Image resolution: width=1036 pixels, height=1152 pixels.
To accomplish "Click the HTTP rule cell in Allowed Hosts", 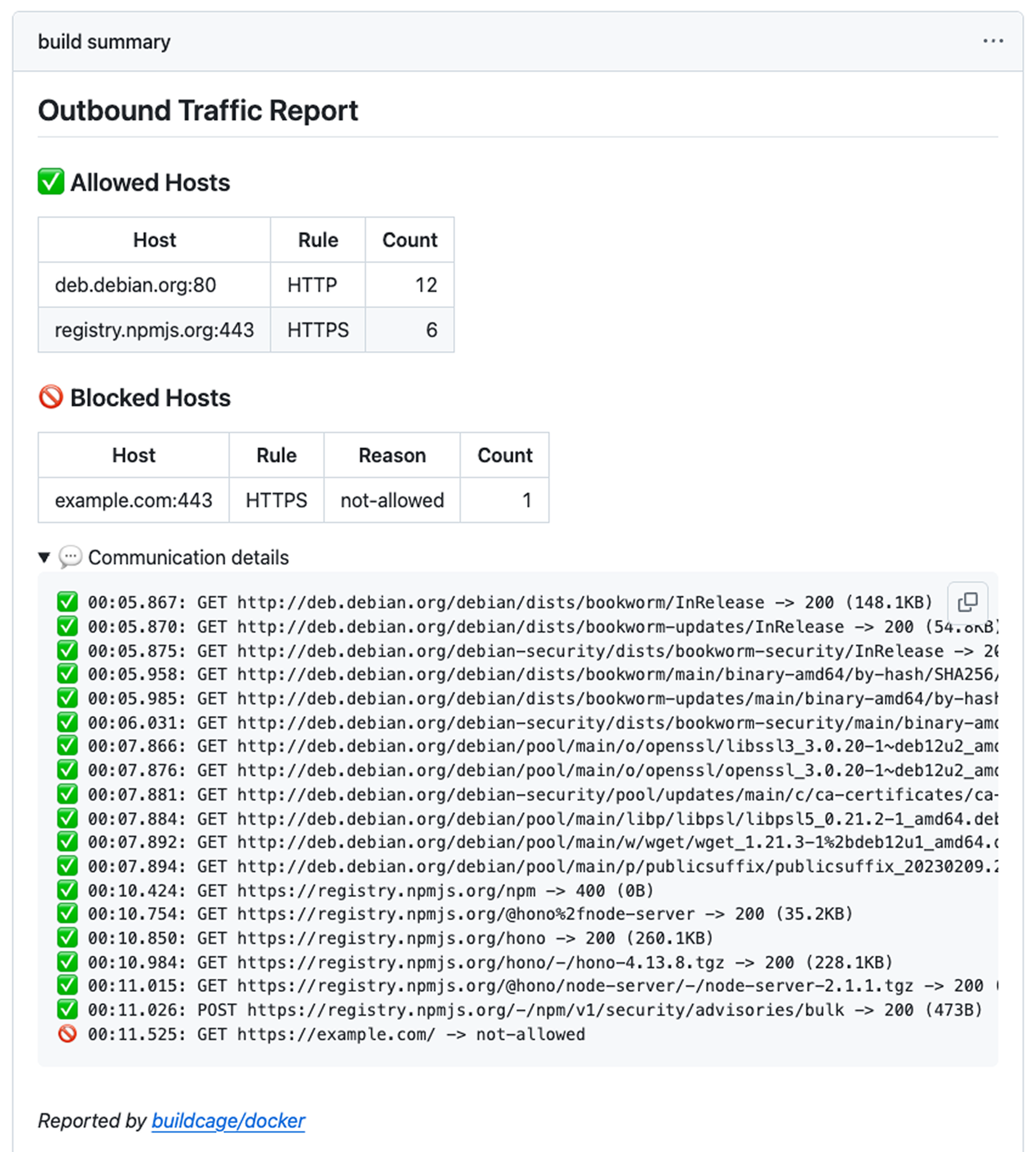I will coord(318,285).
